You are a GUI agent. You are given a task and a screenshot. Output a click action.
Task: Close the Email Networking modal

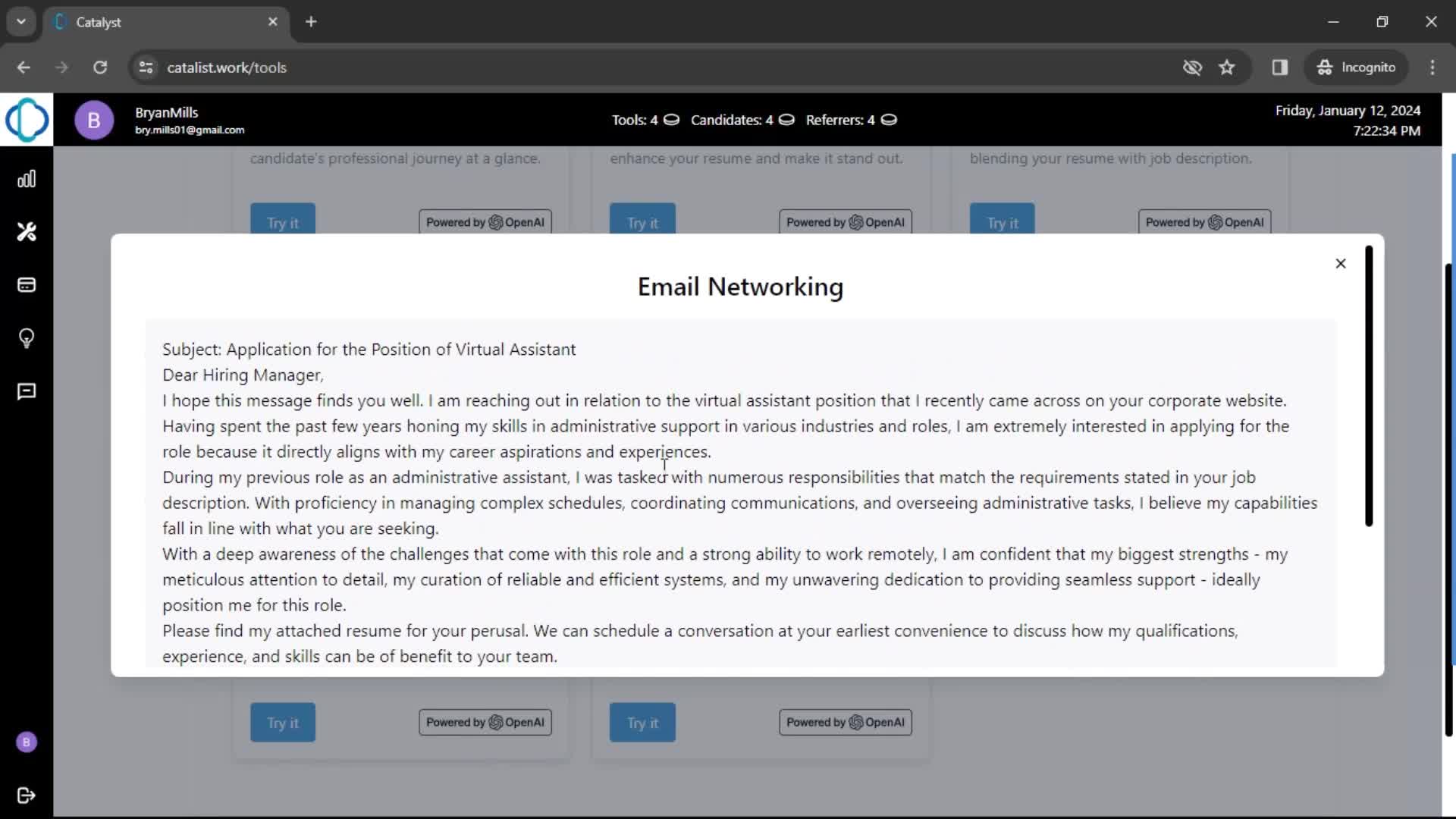(1340, 262)
